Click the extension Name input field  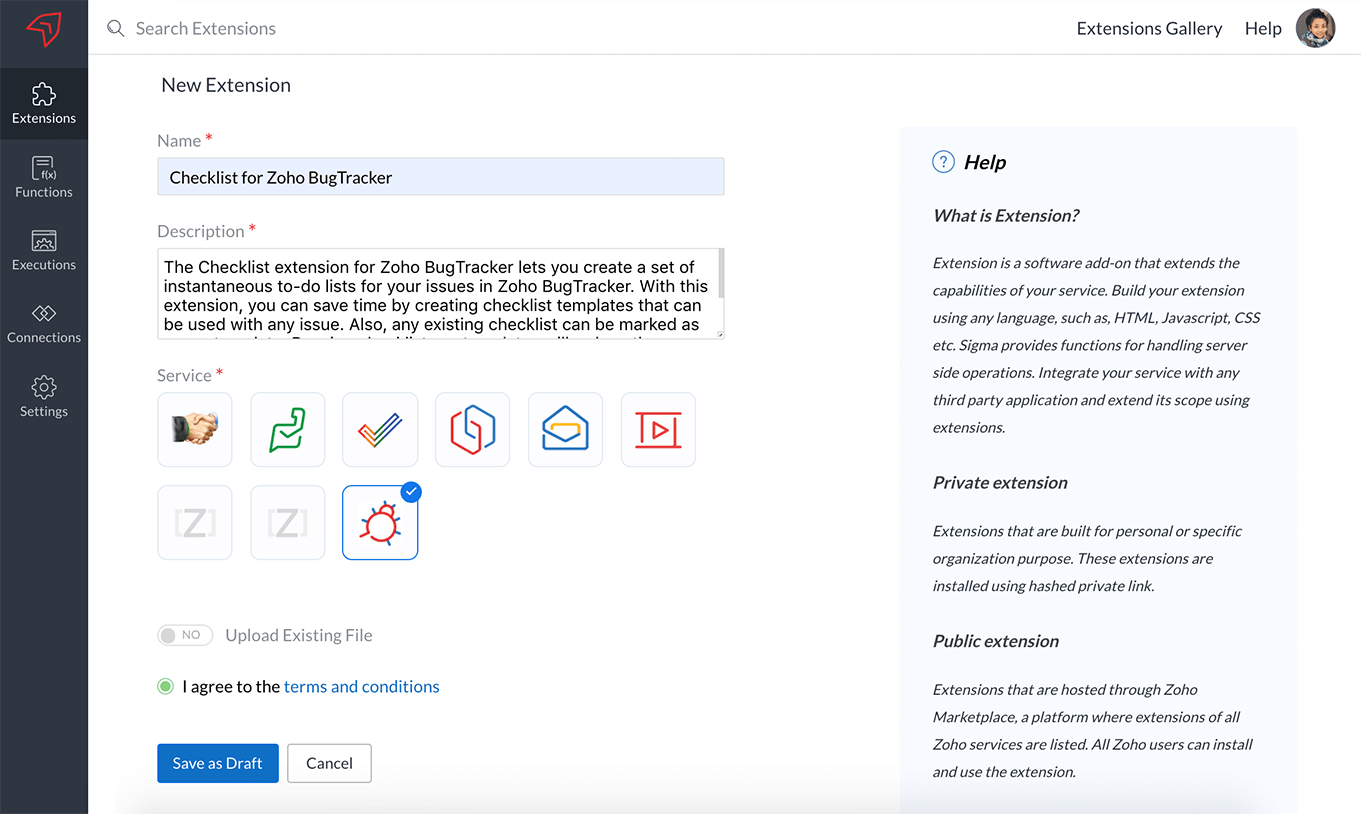tap(440, 177)
